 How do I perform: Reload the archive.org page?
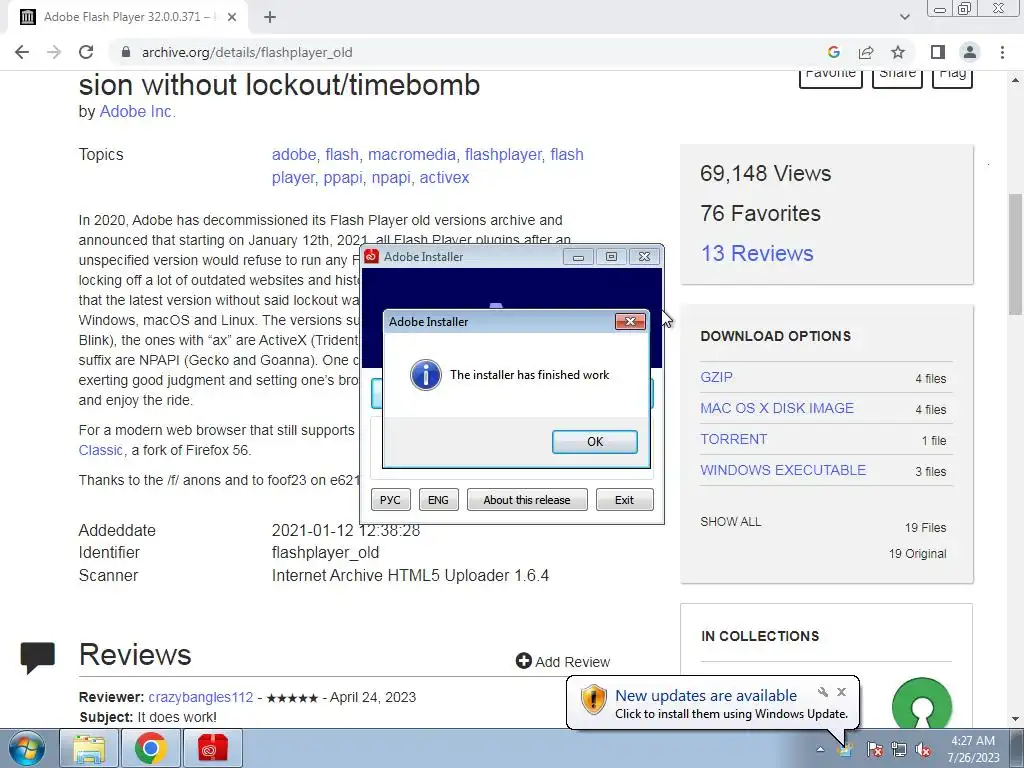coord(86,52)
